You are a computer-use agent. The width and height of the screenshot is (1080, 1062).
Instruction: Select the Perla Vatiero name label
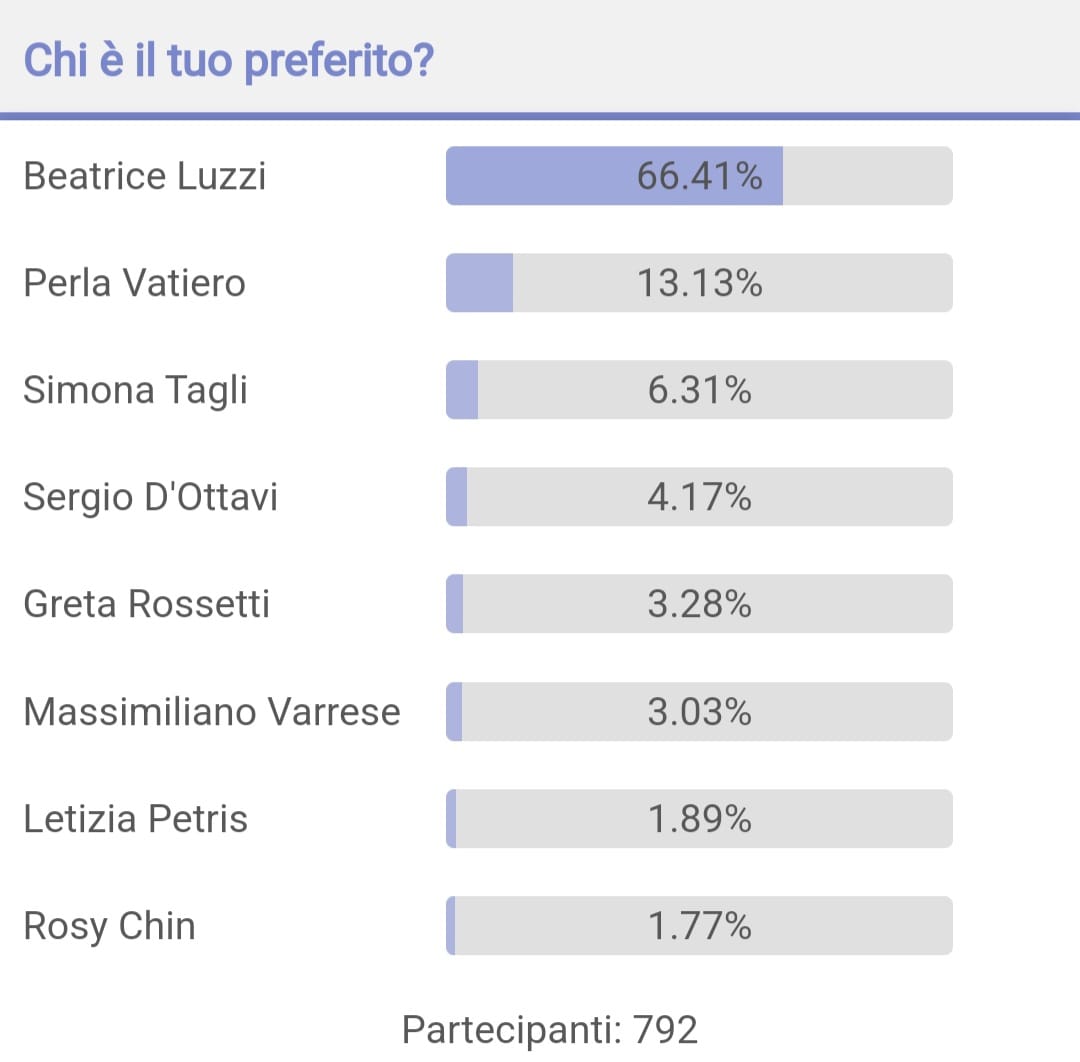click(x=134, y=283)
